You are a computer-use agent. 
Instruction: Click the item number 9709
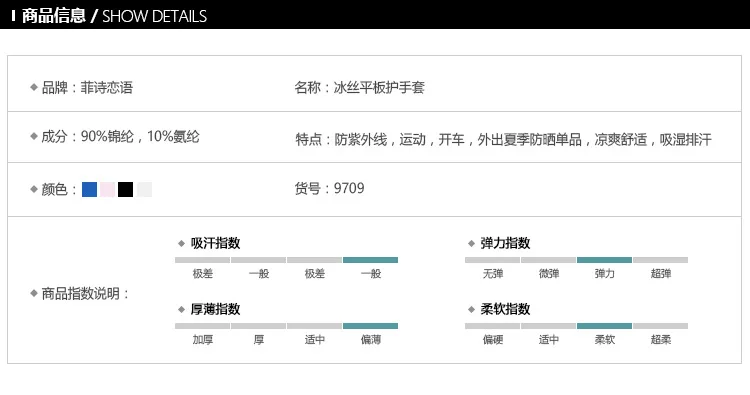tap(349, 188)
